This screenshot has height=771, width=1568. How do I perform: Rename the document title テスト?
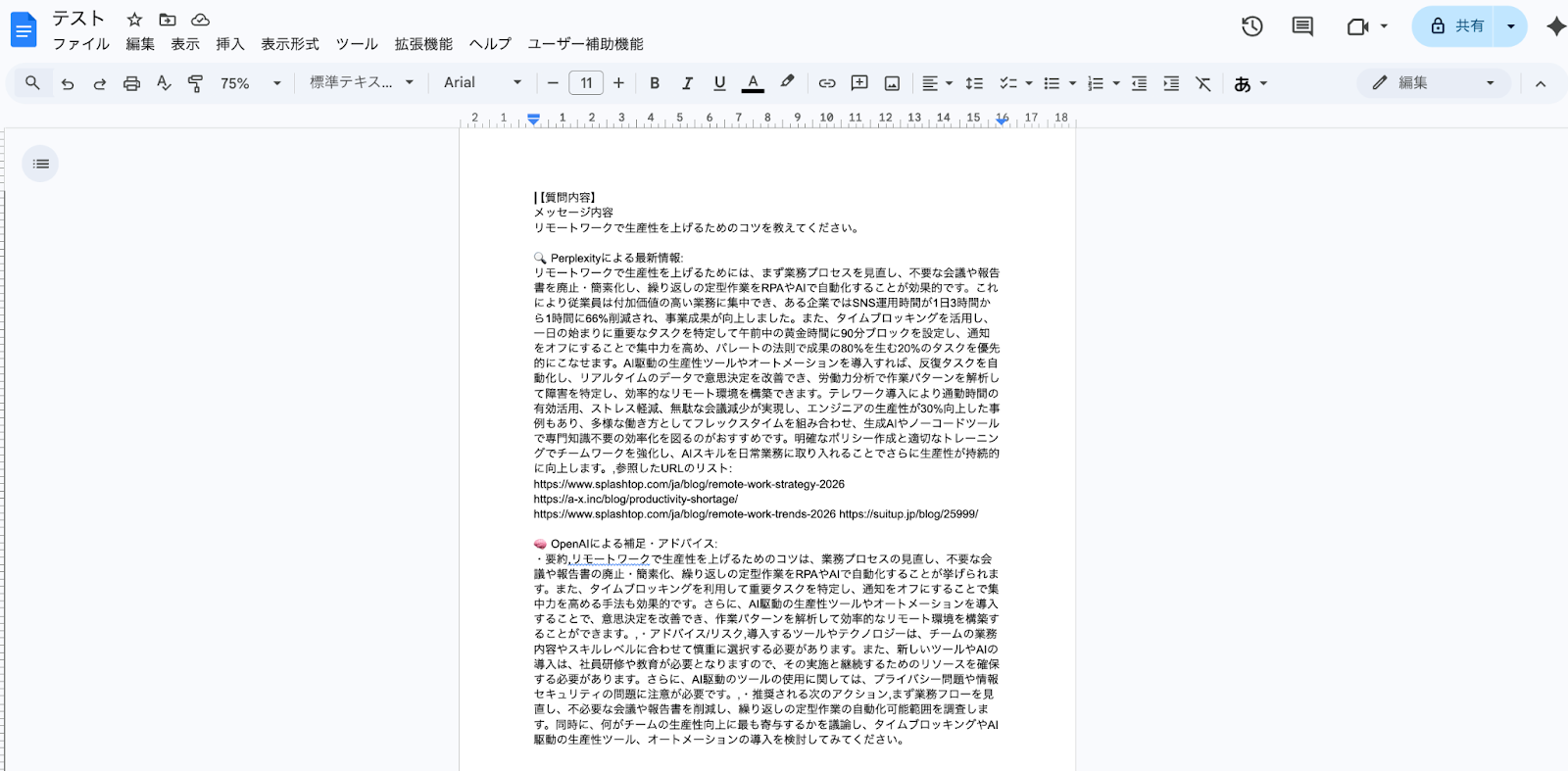tap(78, 19)
